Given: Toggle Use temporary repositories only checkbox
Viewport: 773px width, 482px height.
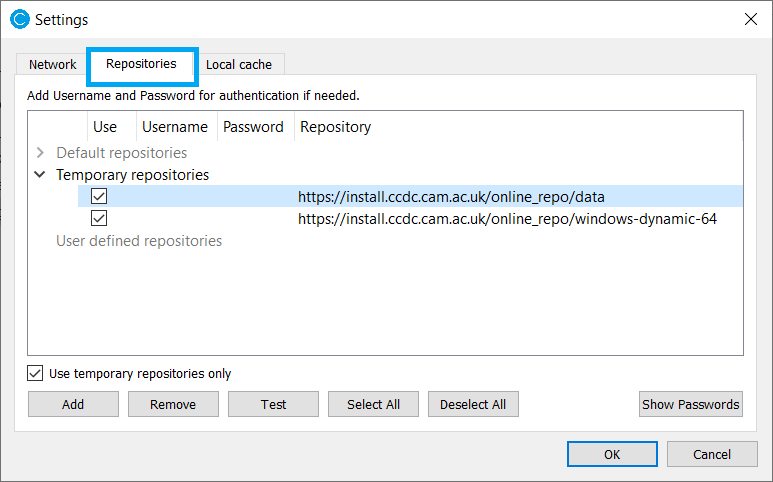Looking at the screenshot, I should [x=36, y=373].
